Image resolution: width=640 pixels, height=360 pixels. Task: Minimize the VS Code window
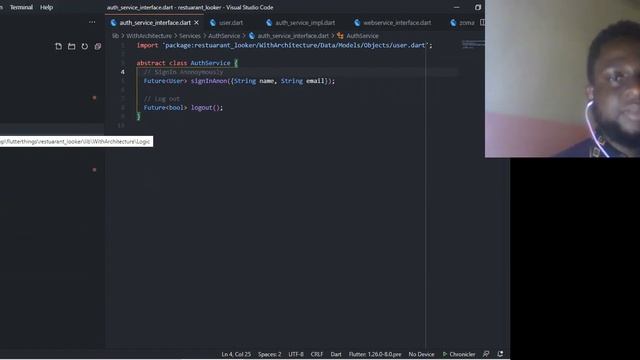tap(456, 7)
